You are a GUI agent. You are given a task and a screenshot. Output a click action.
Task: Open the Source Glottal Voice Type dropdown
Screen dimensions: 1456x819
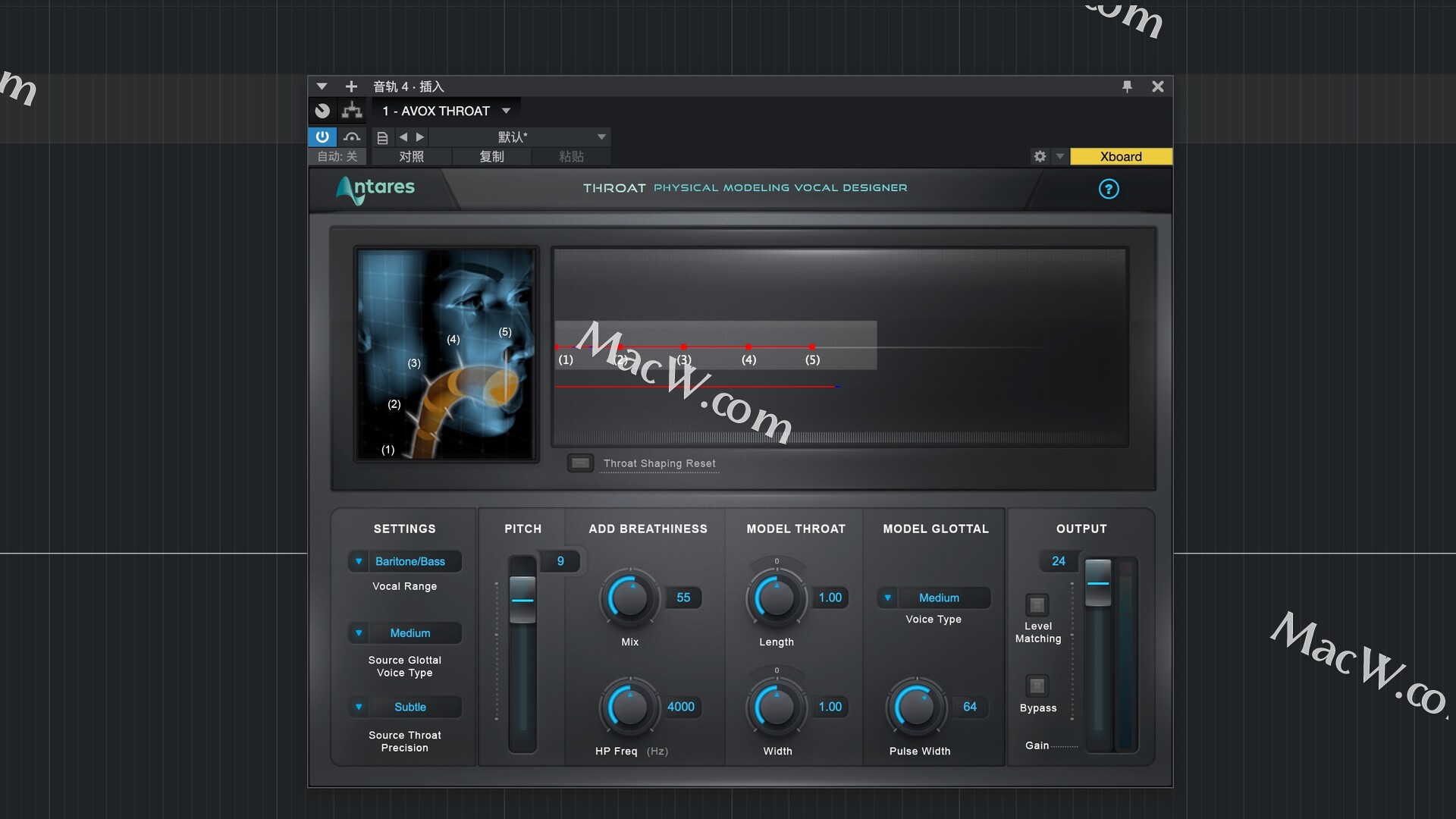point(405,632)
